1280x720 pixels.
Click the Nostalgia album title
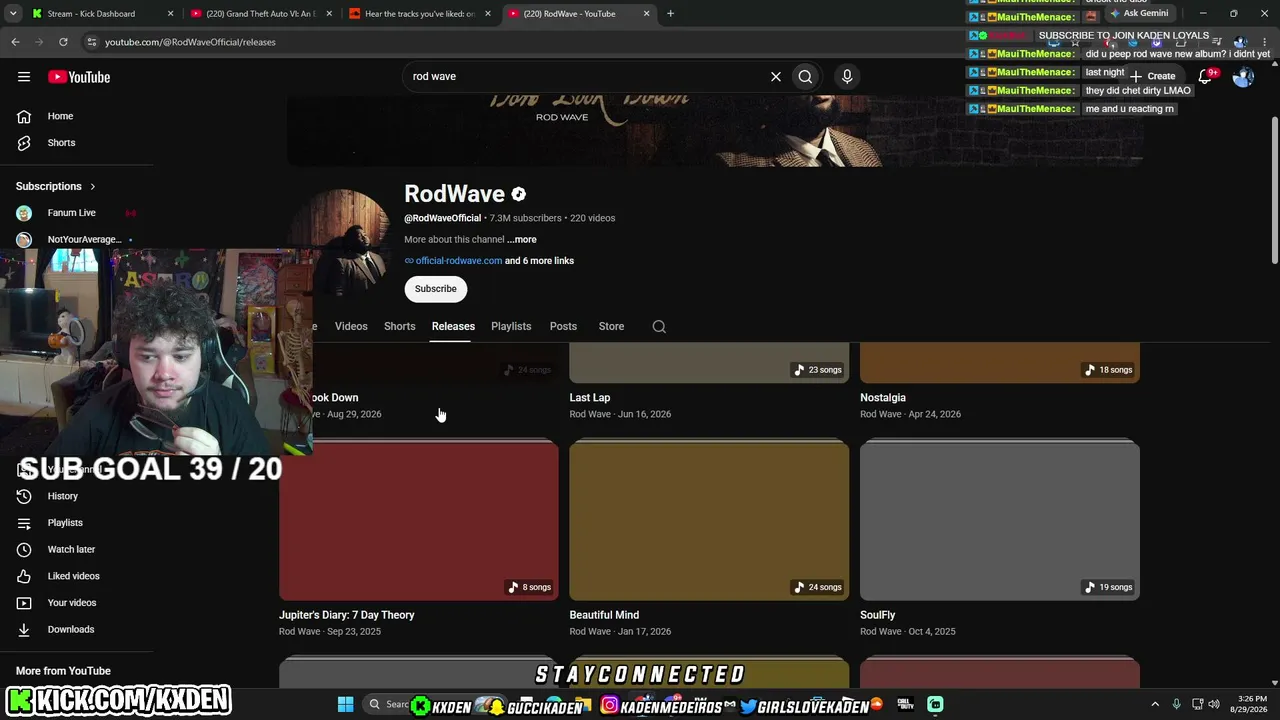(x=883, y=398)
